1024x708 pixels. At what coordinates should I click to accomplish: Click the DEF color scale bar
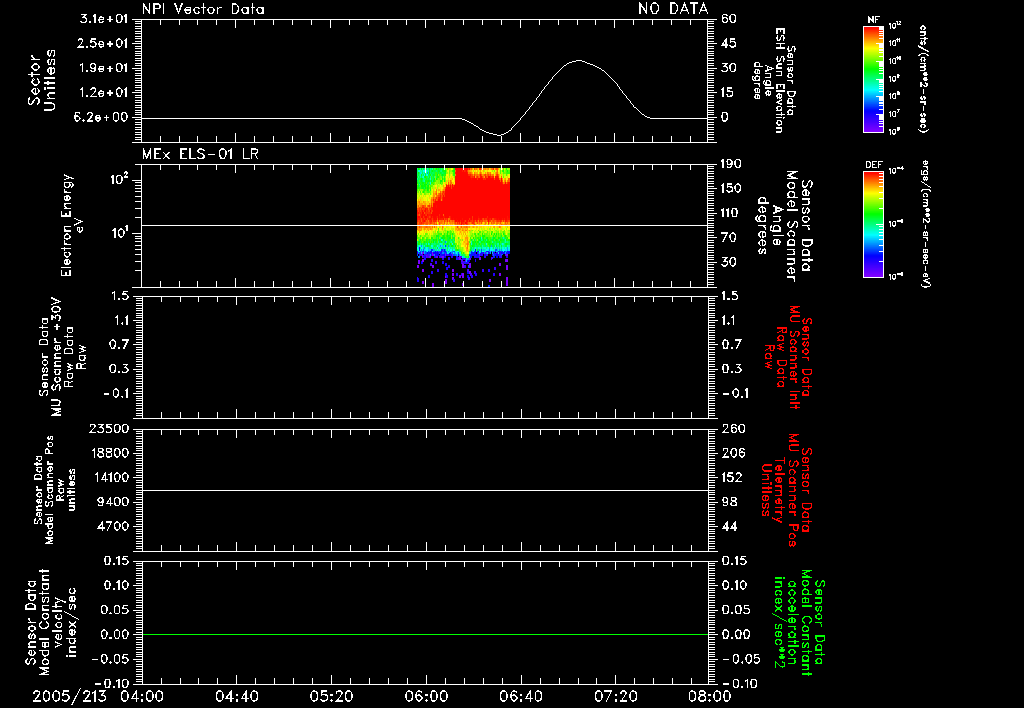873,224
